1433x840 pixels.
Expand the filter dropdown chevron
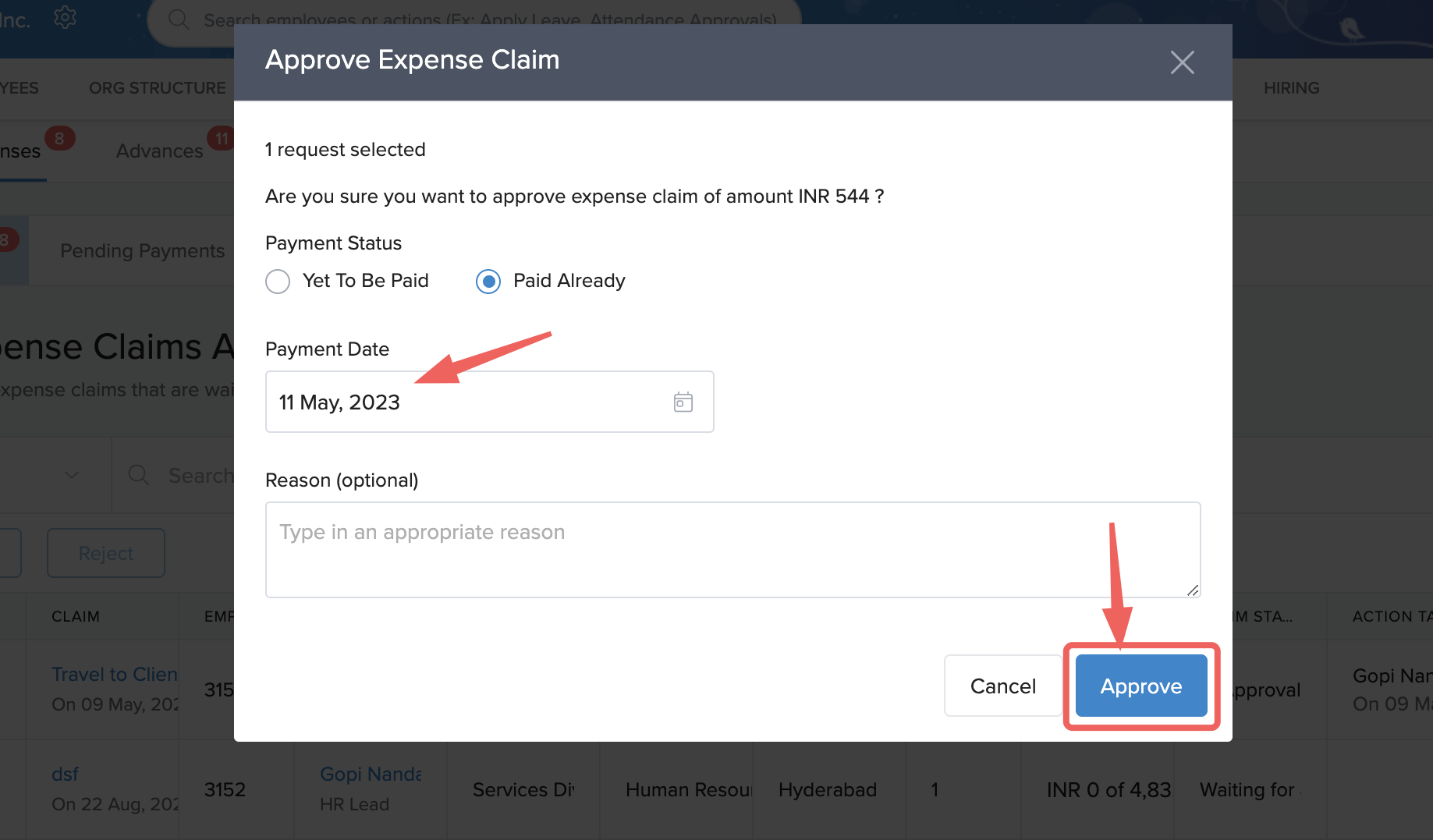(72, 475)
